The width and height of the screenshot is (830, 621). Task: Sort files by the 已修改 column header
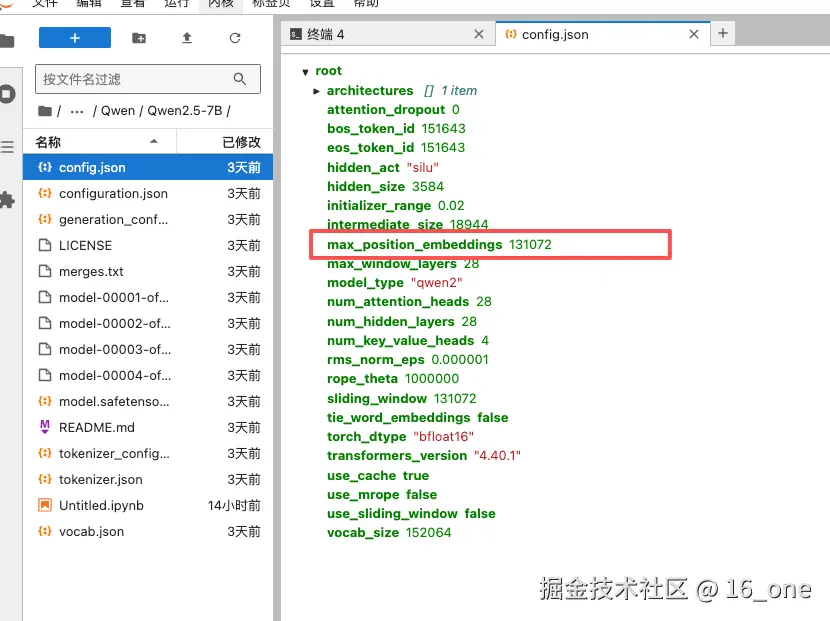coord(225,142)
